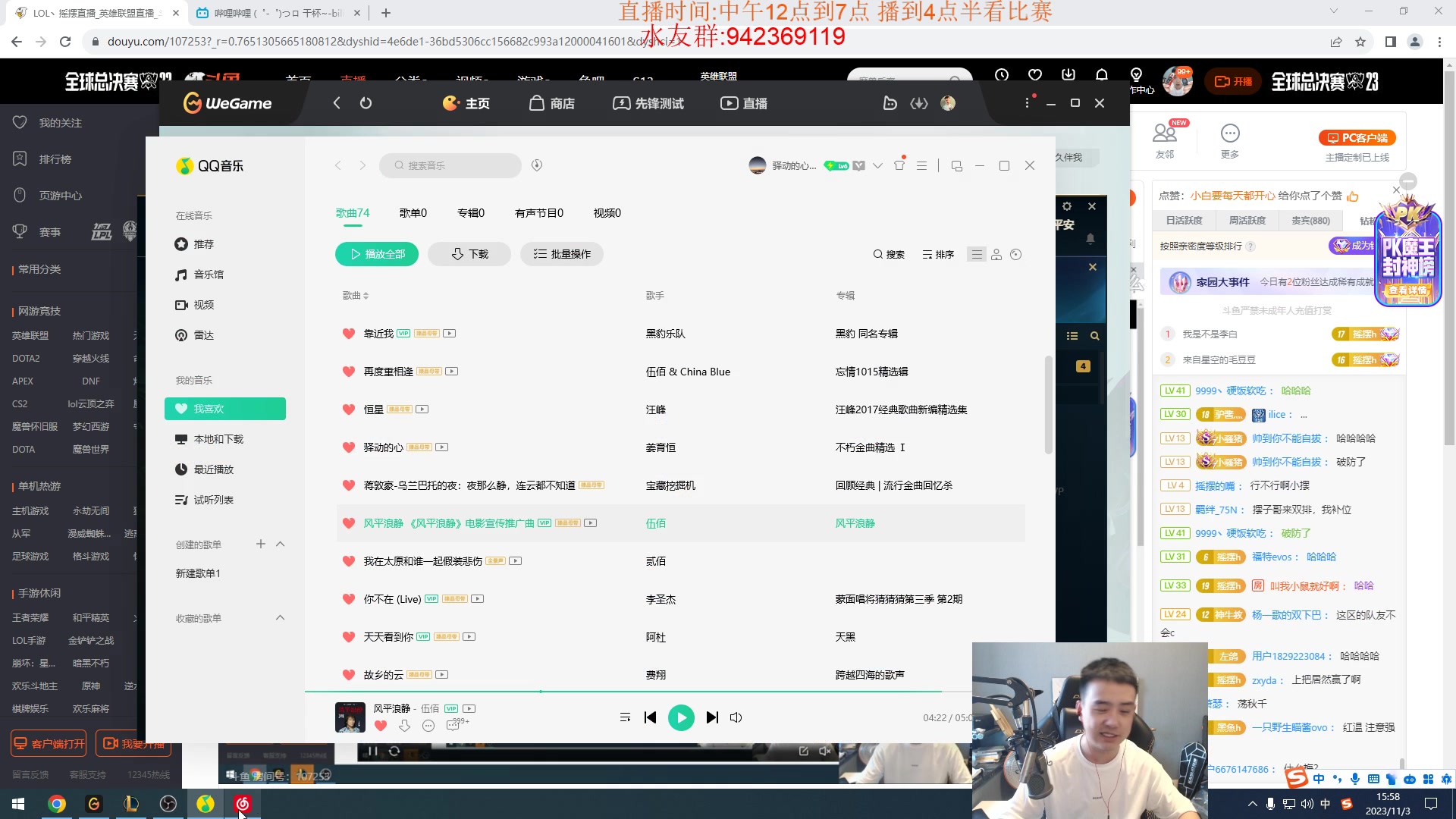Open the NetEase Cloud Music taskbar icon
This screenshot has width=1456, height=819.
coord(243,804)
